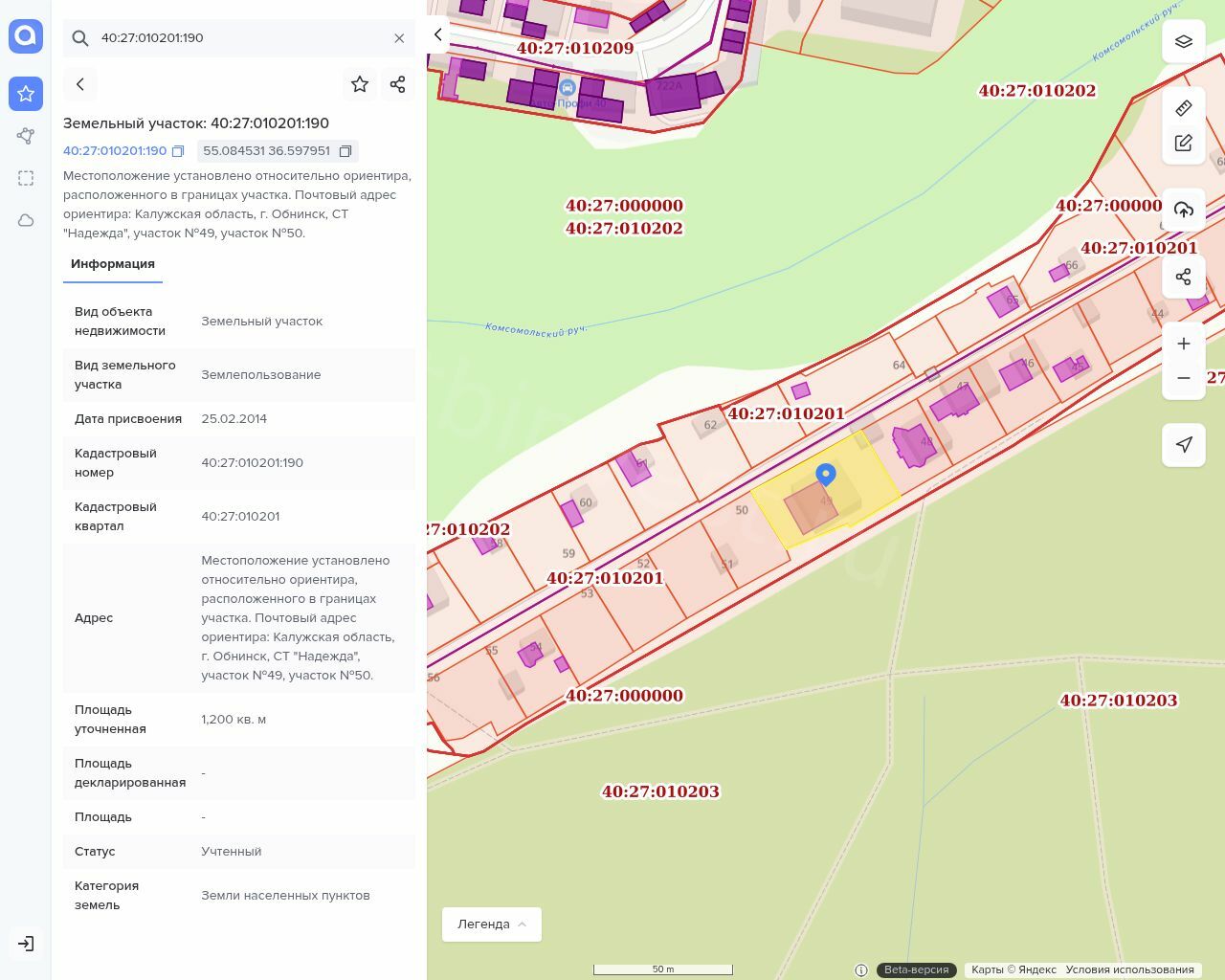
Task: Switch to the Информация tab
Action: coord(112,264)
